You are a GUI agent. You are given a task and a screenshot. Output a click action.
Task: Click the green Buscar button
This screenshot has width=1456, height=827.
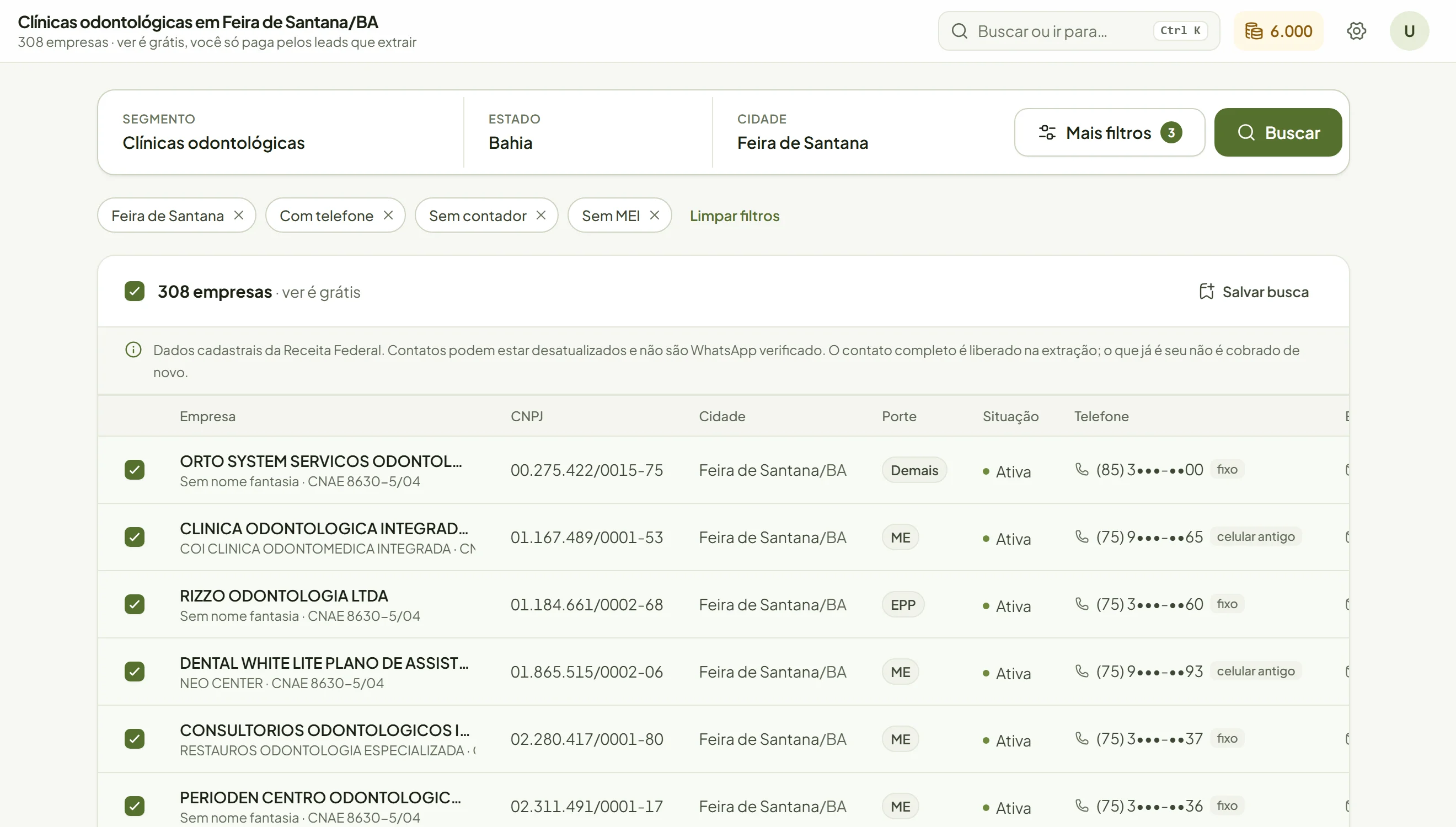1278,132
